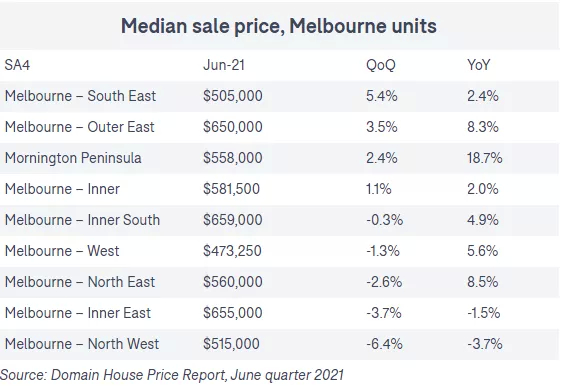Viewport: 563px width, 386px height.
Task: Select the Melbourne – North East label
Action: 80,282
